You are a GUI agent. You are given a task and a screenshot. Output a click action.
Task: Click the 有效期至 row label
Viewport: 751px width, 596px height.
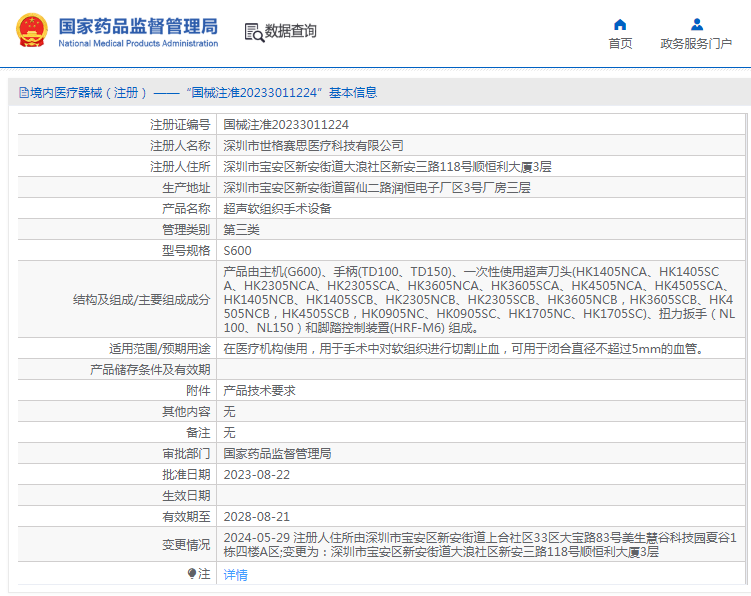[186, 516]
